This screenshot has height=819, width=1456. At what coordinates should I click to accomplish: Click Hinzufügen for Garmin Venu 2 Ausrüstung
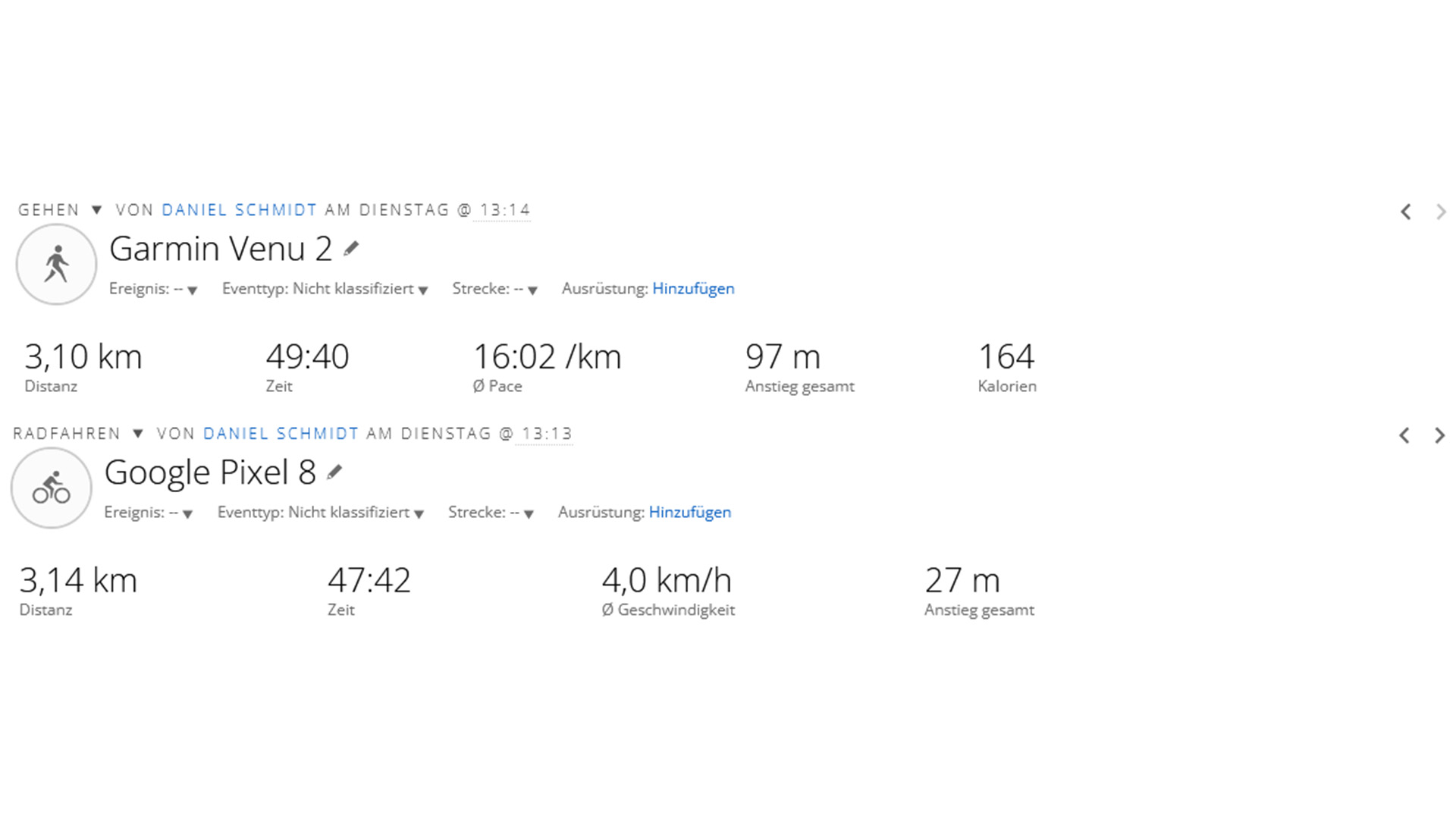tap(693, 288)
